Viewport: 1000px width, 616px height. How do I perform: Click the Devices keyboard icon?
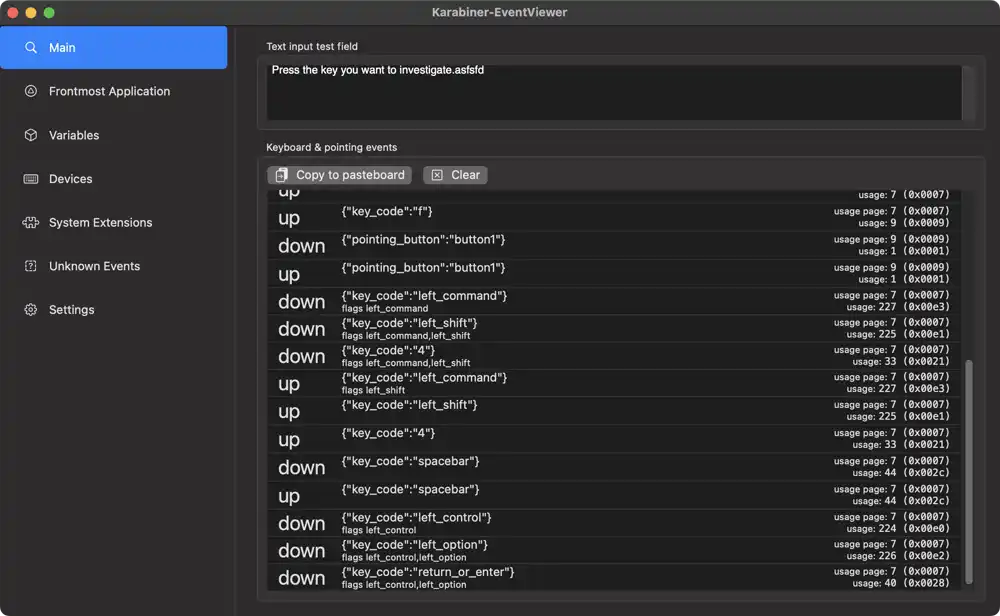tap(31, 179)
